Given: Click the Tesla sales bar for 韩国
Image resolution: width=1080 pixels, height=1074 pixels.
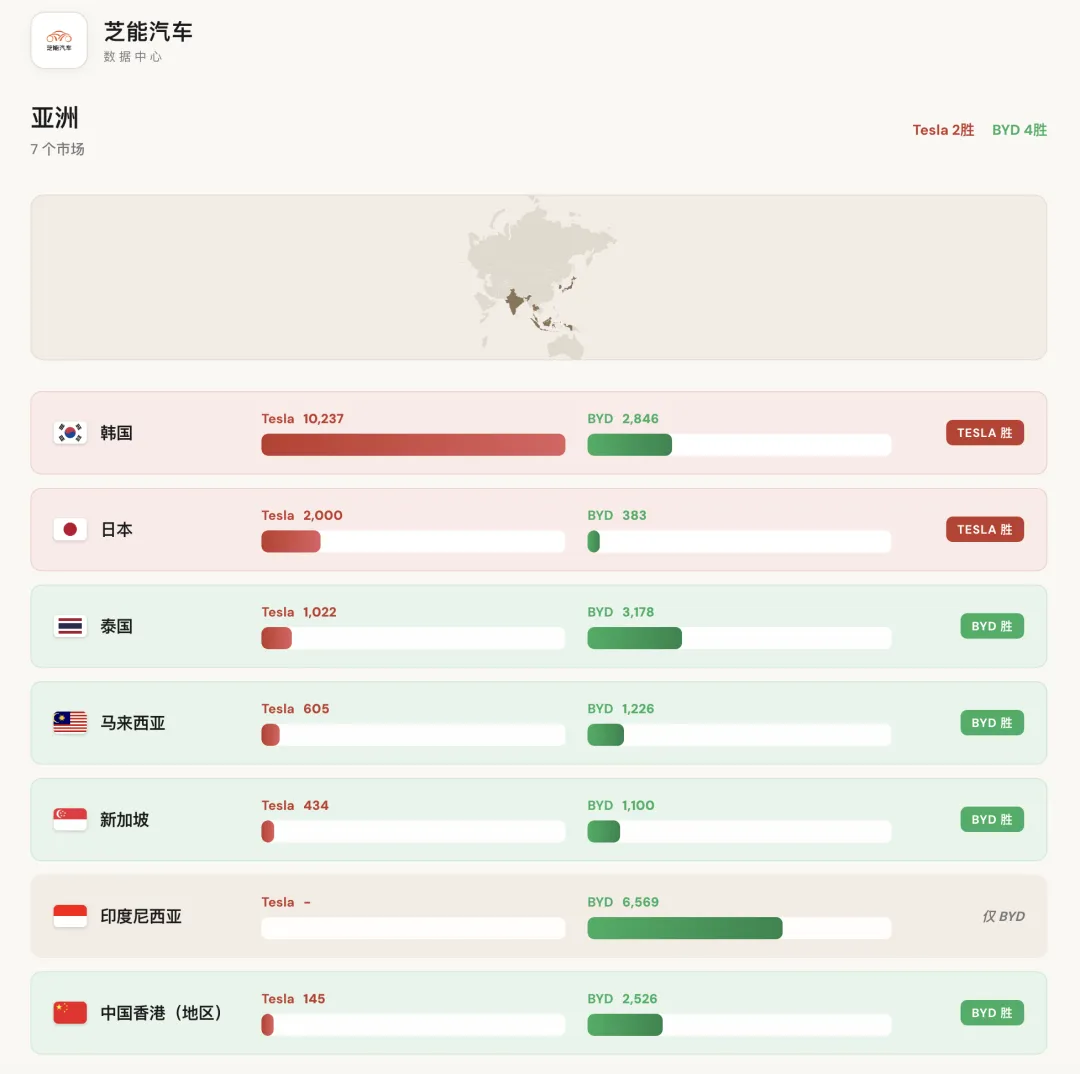Looking at the screenshot, I should pos(413,444).
